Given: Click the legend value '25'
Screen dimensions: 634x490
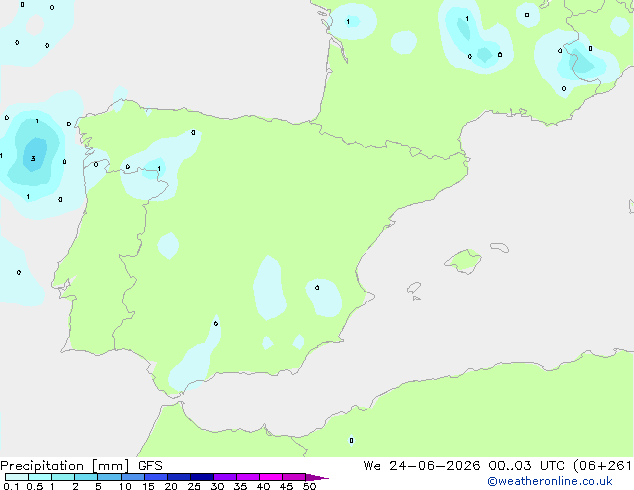Looking at the screenshot, I should [x=194, y=486].
